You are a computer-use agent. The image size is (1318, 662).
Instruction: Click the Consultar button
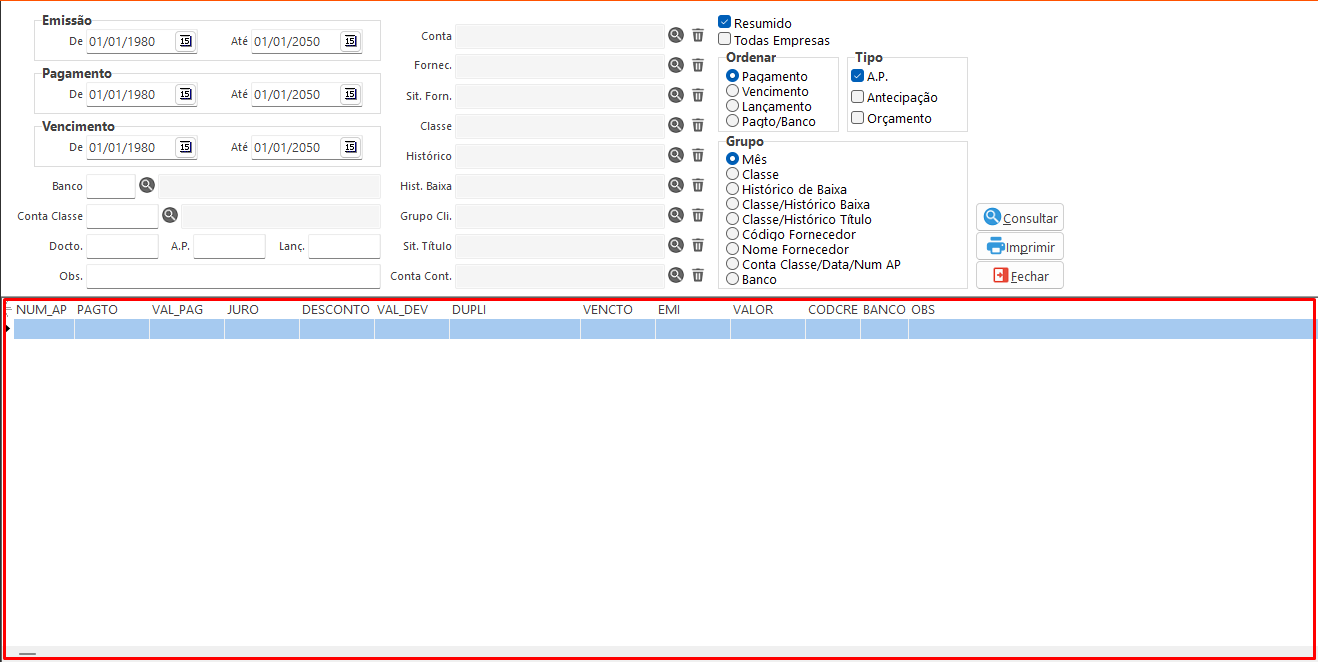pyautogui.click(x=1020, y=217)
